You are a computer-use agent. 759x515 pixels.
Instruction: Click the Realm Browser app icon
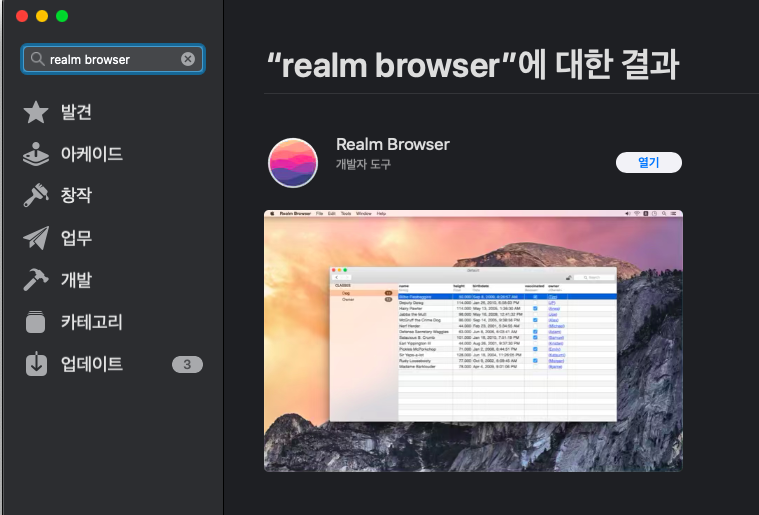click(x=293, y=163)
